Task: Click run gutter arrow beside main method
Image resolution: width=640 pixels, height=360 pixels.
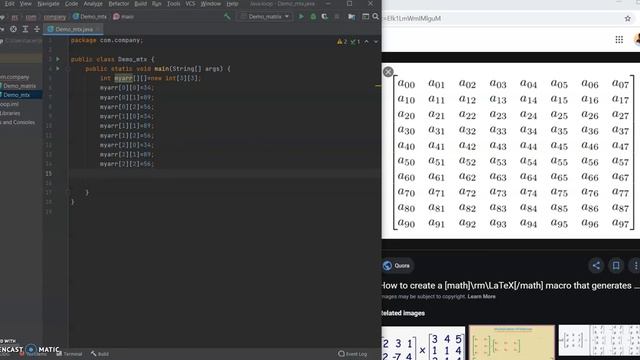Action: pyautogui.click(x=58, y=69)
